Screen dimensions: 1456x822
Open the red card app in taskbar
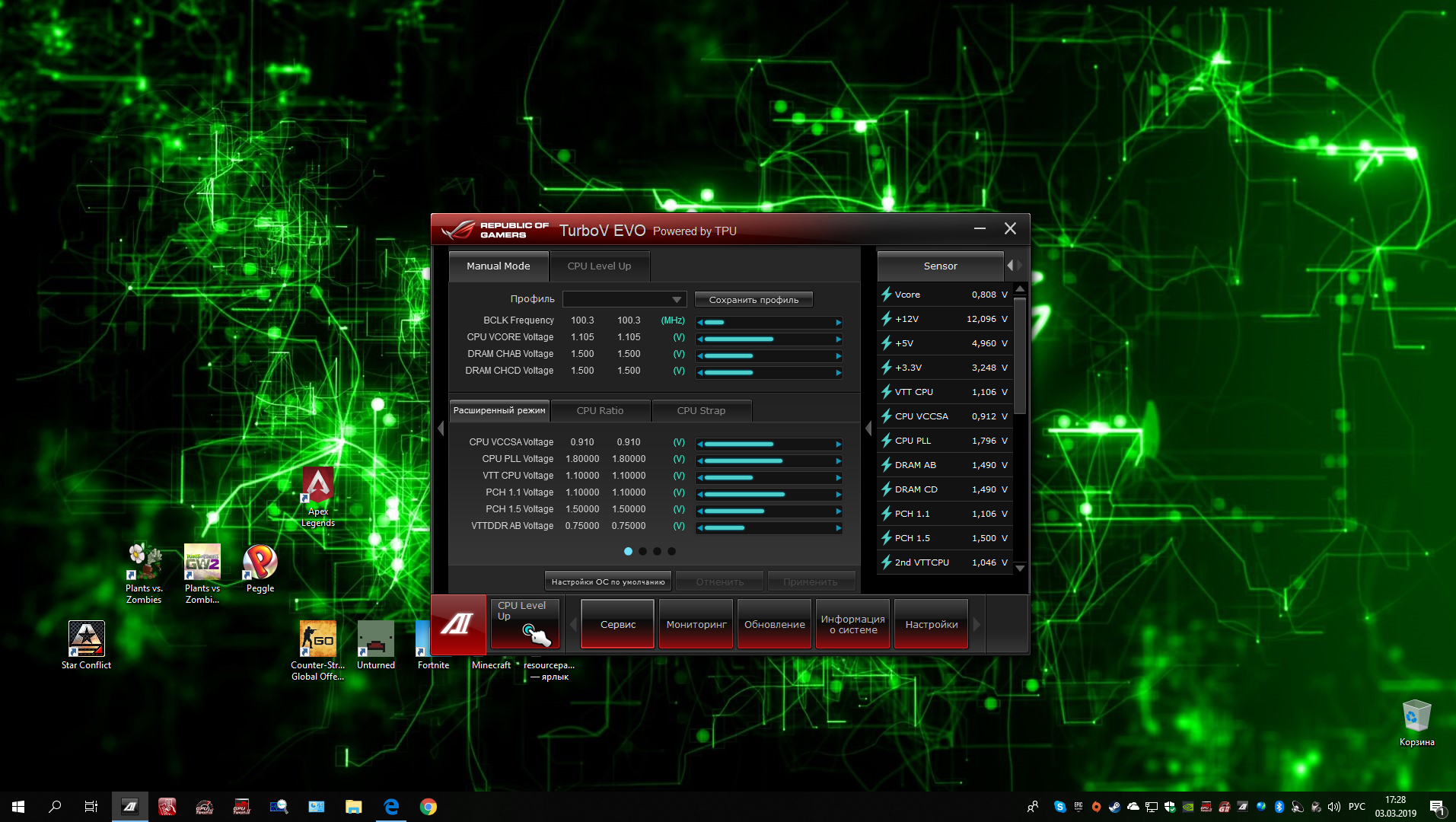click(167, 807)
